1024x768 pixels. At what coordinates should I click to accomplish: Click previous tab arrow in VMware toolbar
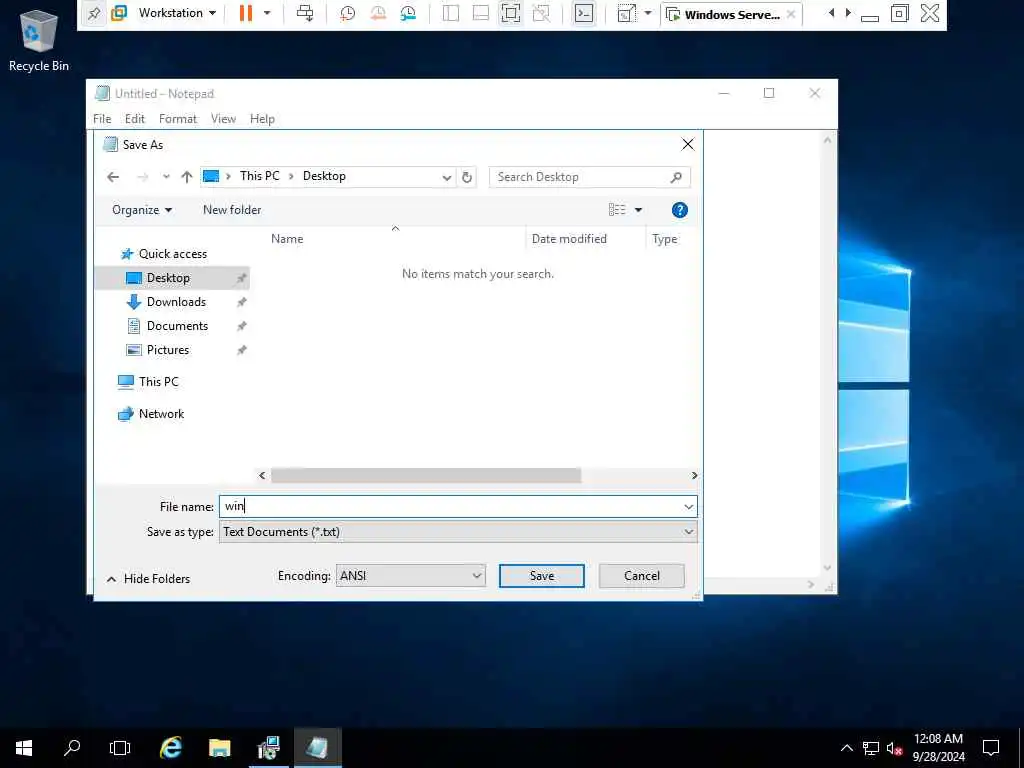coord(831,13)
